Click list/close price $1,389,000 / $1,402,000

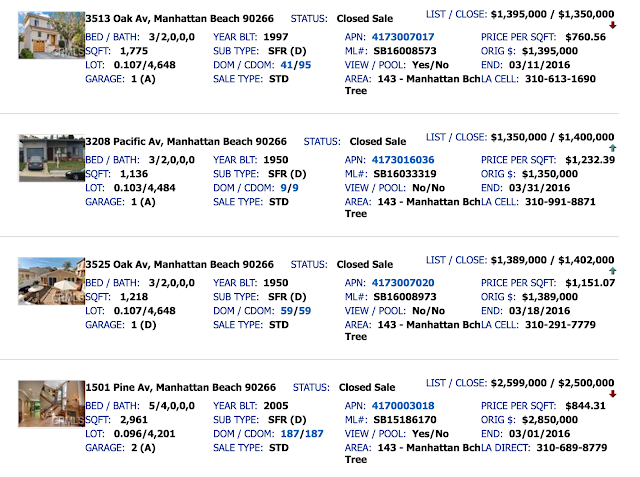pos(552,260)
